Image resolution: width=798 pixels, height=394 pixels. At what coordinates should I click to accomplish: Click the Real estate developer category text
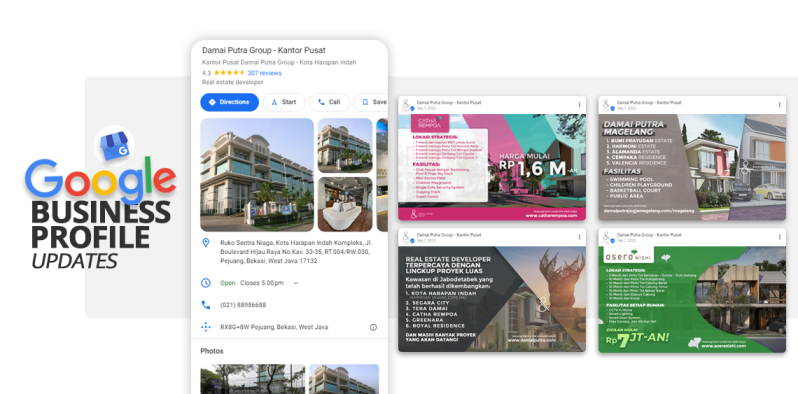pos(233,82)
